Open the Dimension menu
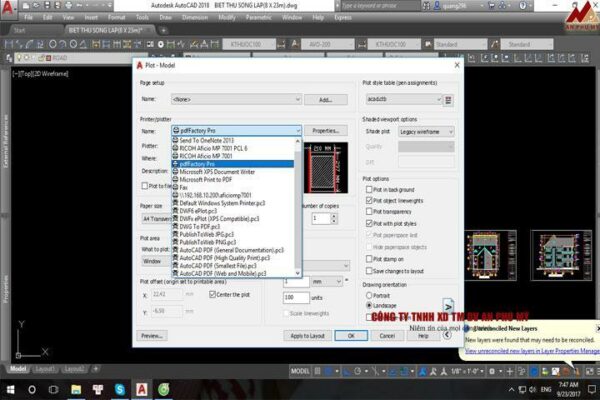The image size is (600, 400). (195, 18)
